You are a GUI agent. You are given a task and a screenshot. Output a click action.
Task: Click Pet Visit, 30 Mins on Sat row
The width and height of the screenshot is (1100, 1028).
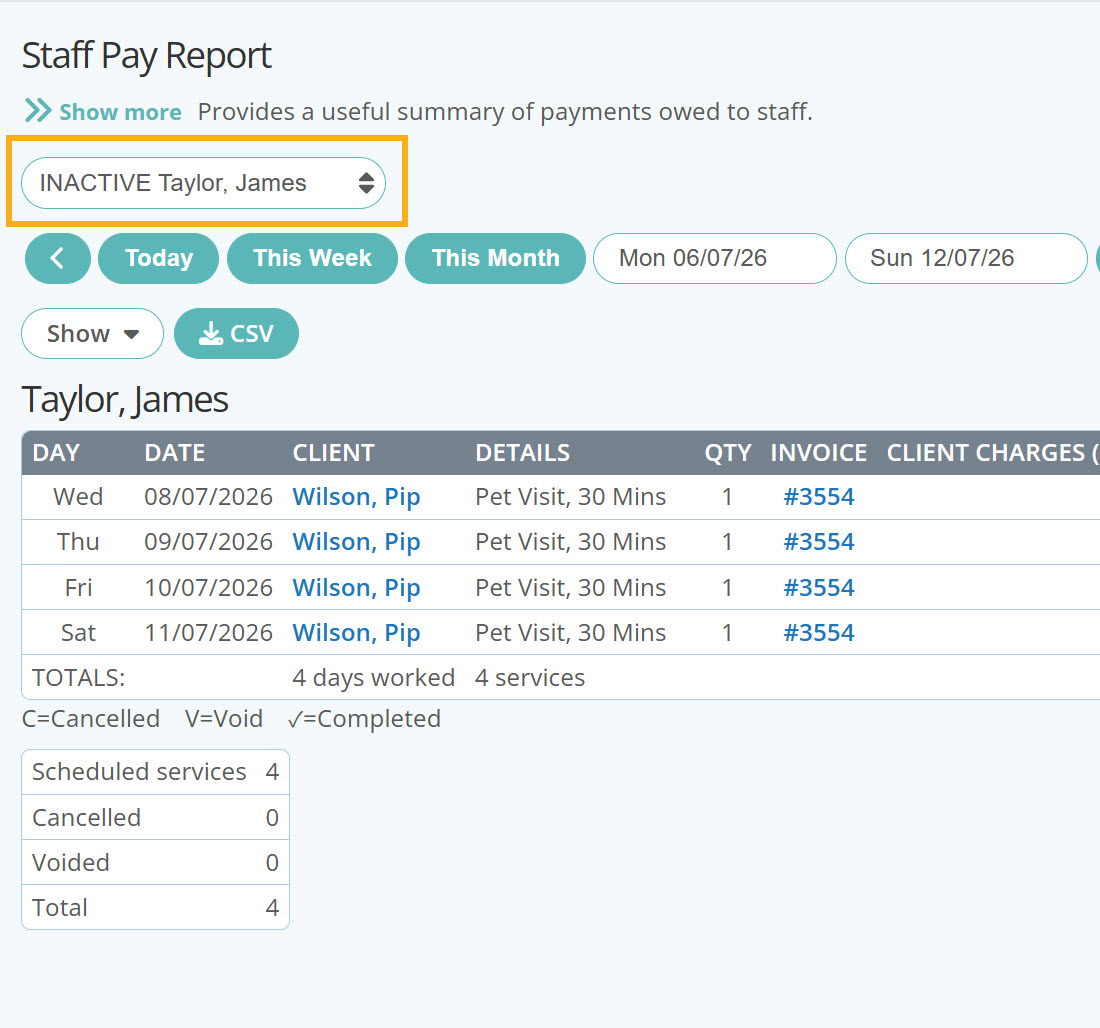point(570,633)
